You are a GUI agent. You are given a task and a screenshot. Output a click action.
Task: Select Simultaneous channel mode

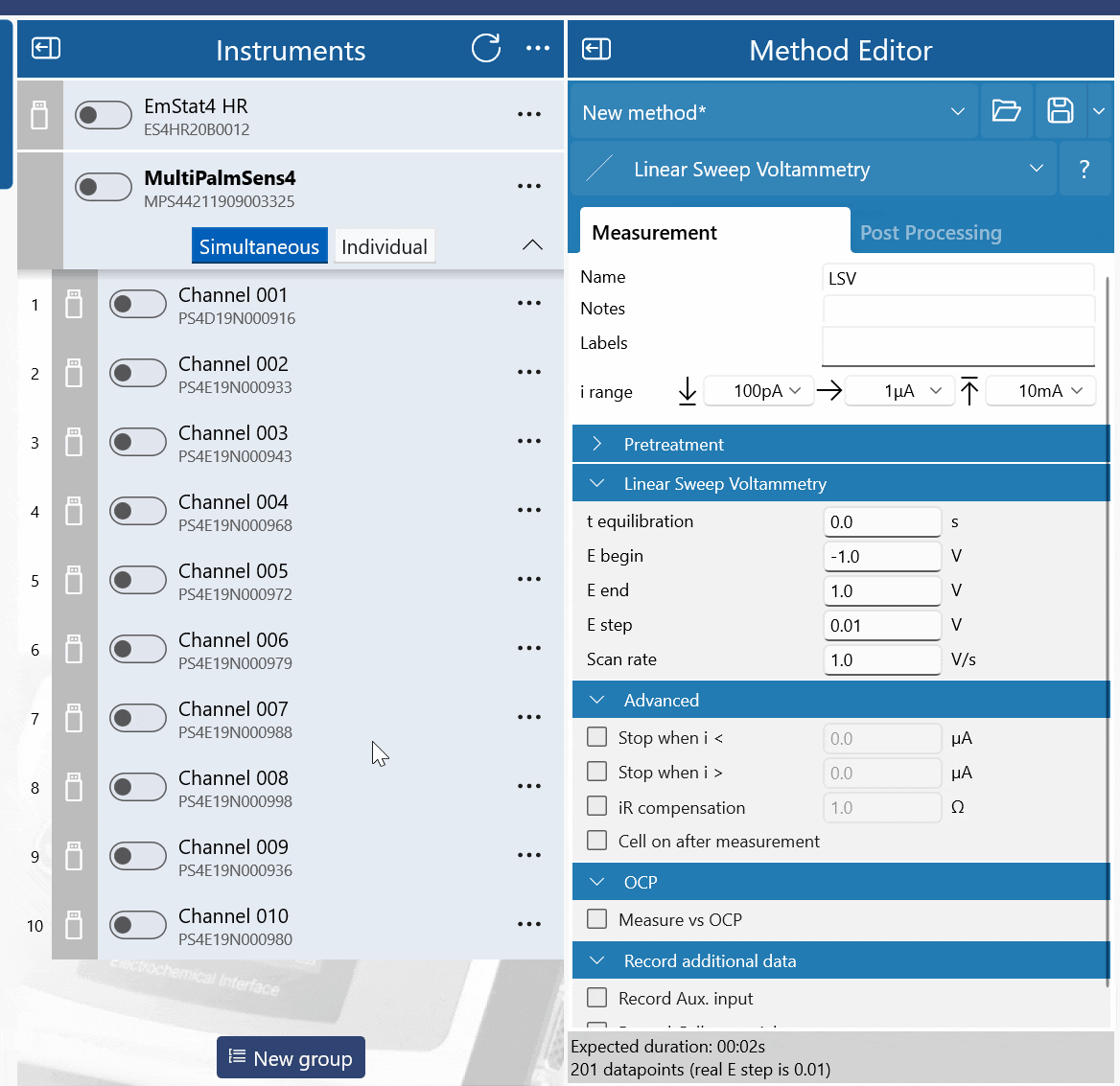click(259, 246)
